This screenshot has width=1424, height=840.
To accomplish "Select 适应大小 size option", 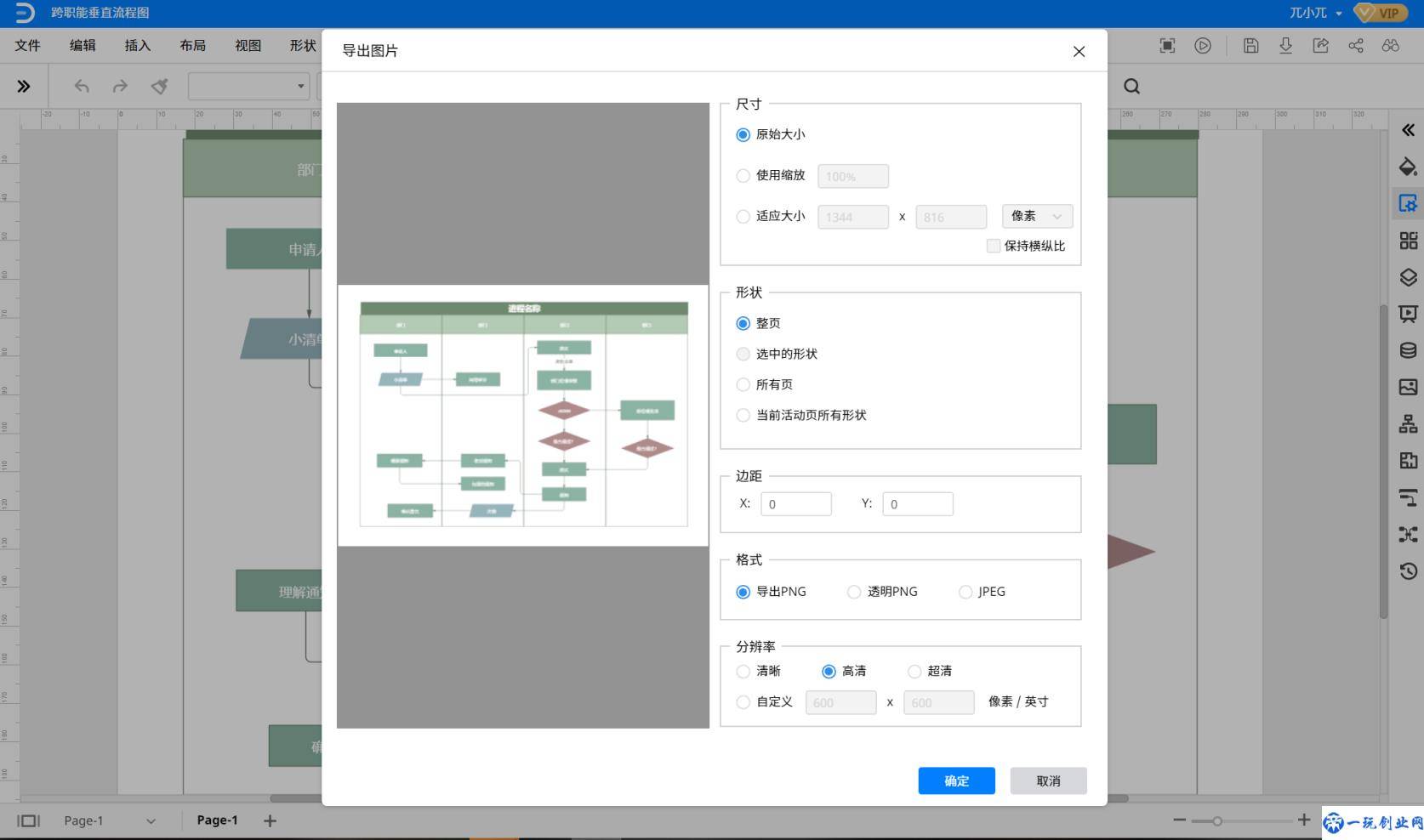I will tap(770, 216).
